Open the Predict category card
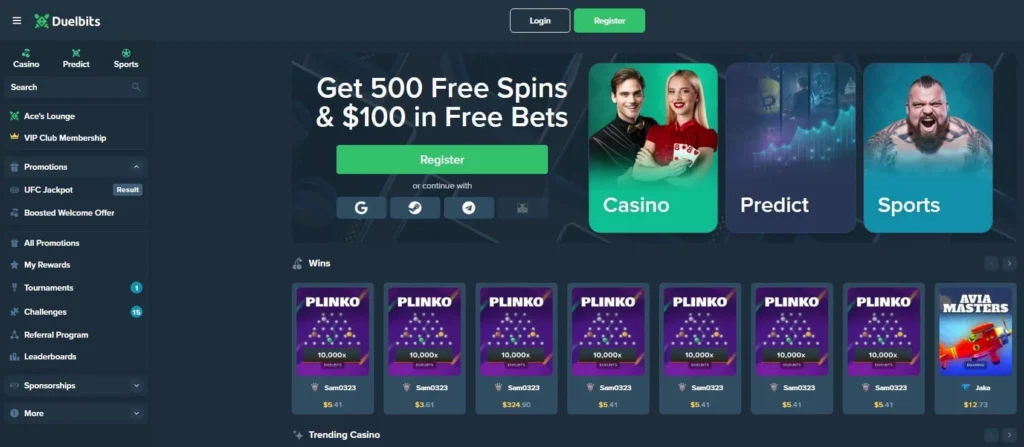The height and width of the screenshot is (447, 1024). click(790, 148)
